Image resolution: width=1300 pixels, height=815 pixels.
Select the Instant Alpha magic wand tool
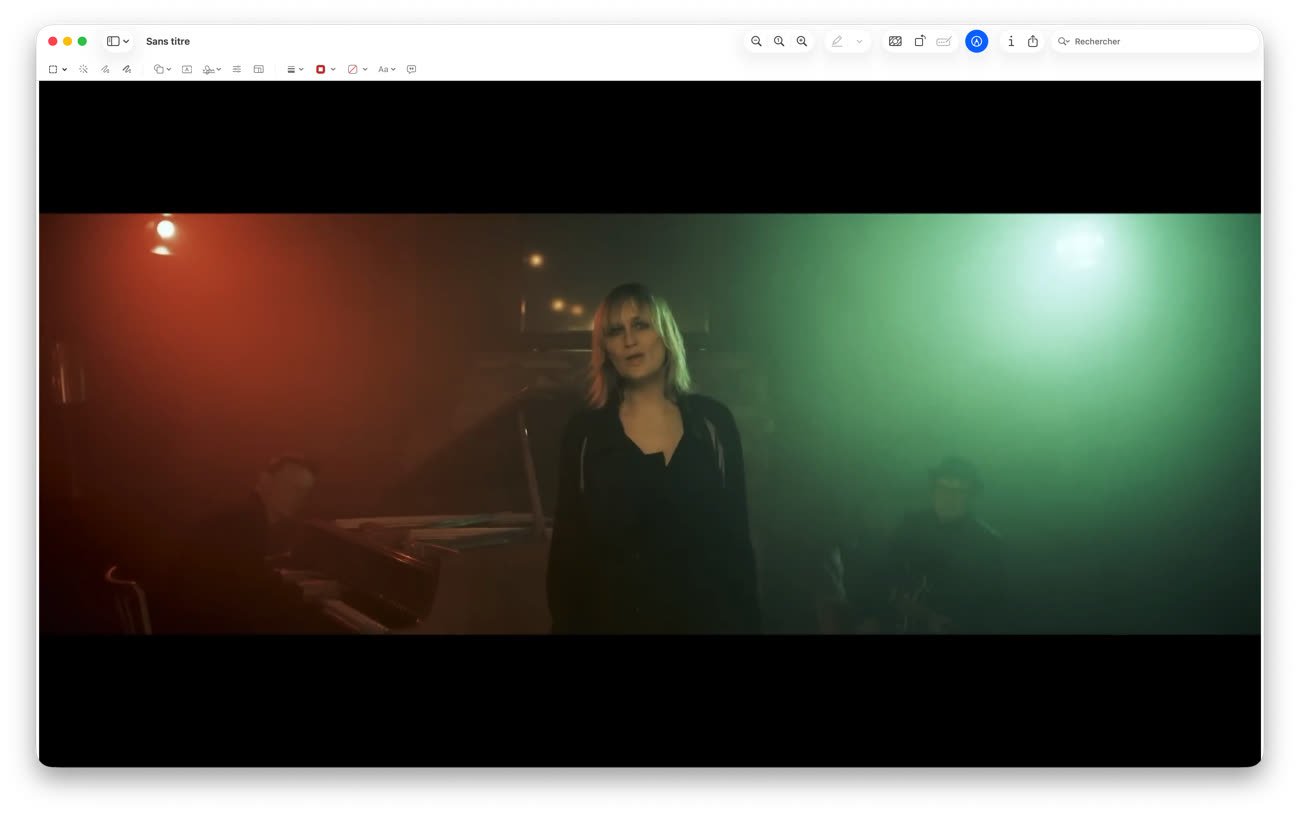coord(83,69)
